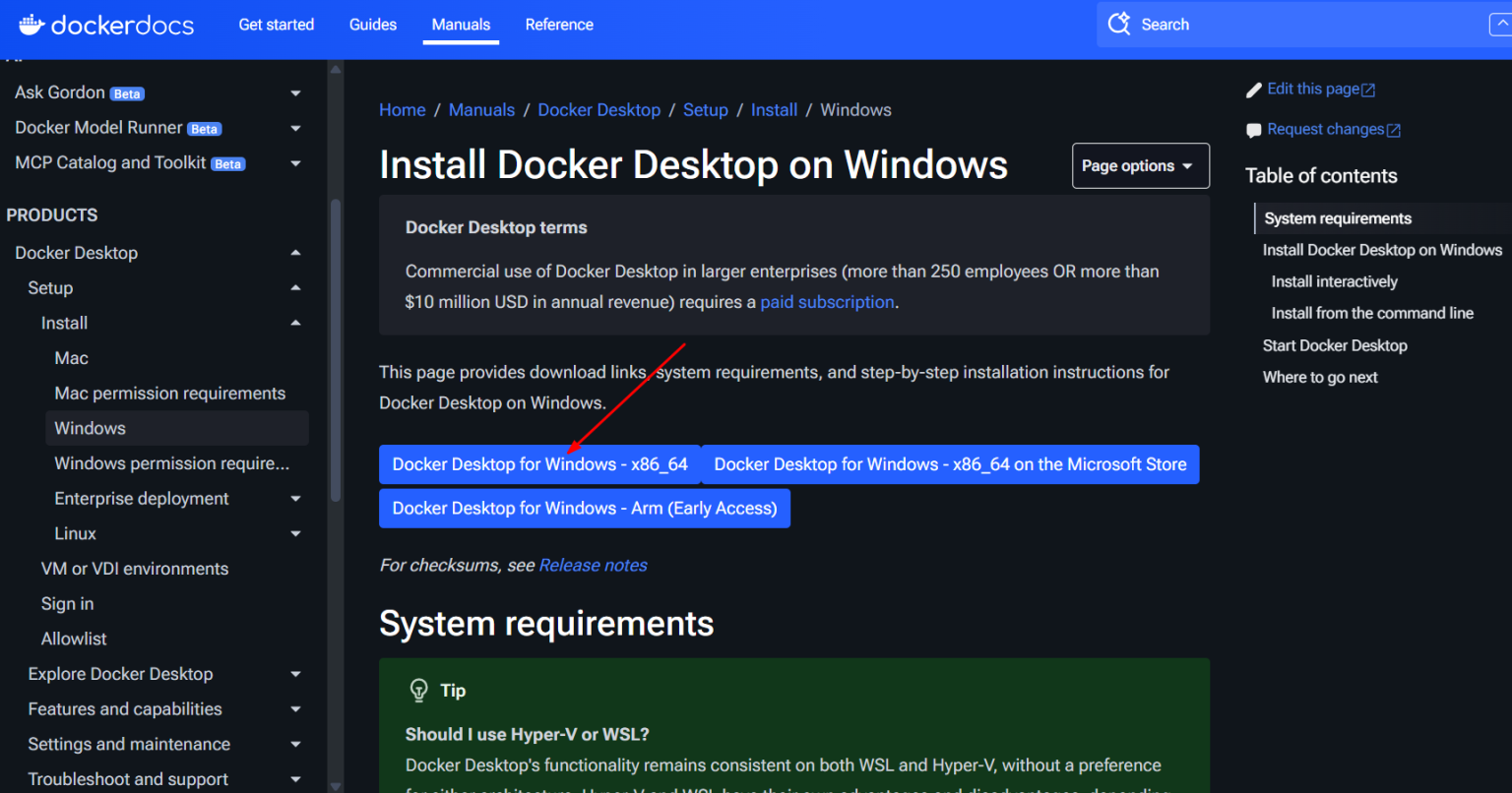
Task: Click the sidebar vertical scrollbar
Action: (x=336, y=344)
